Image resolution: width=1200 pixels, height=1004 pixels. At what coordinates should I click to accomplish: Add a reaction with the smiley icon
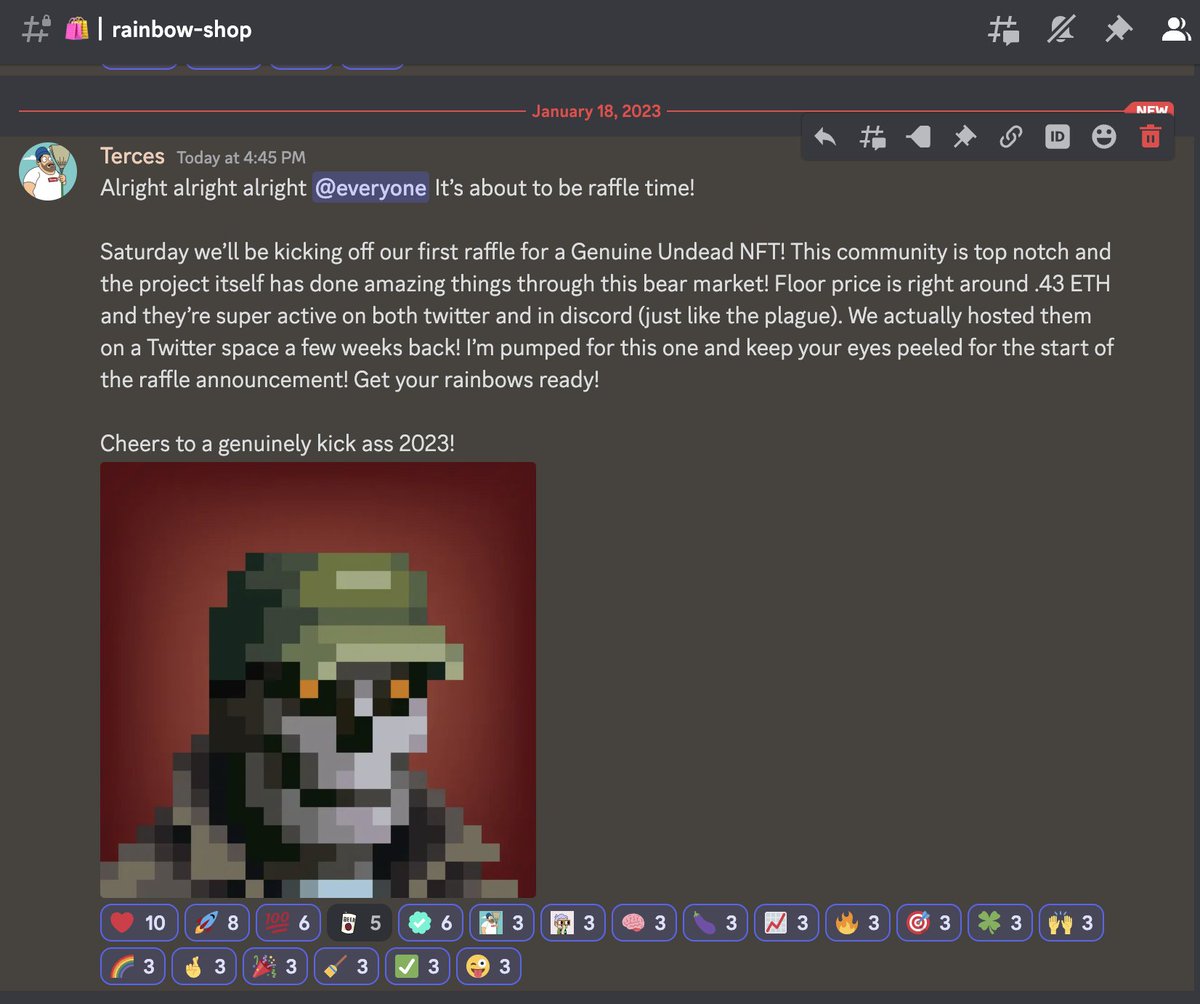(1104, 137)
